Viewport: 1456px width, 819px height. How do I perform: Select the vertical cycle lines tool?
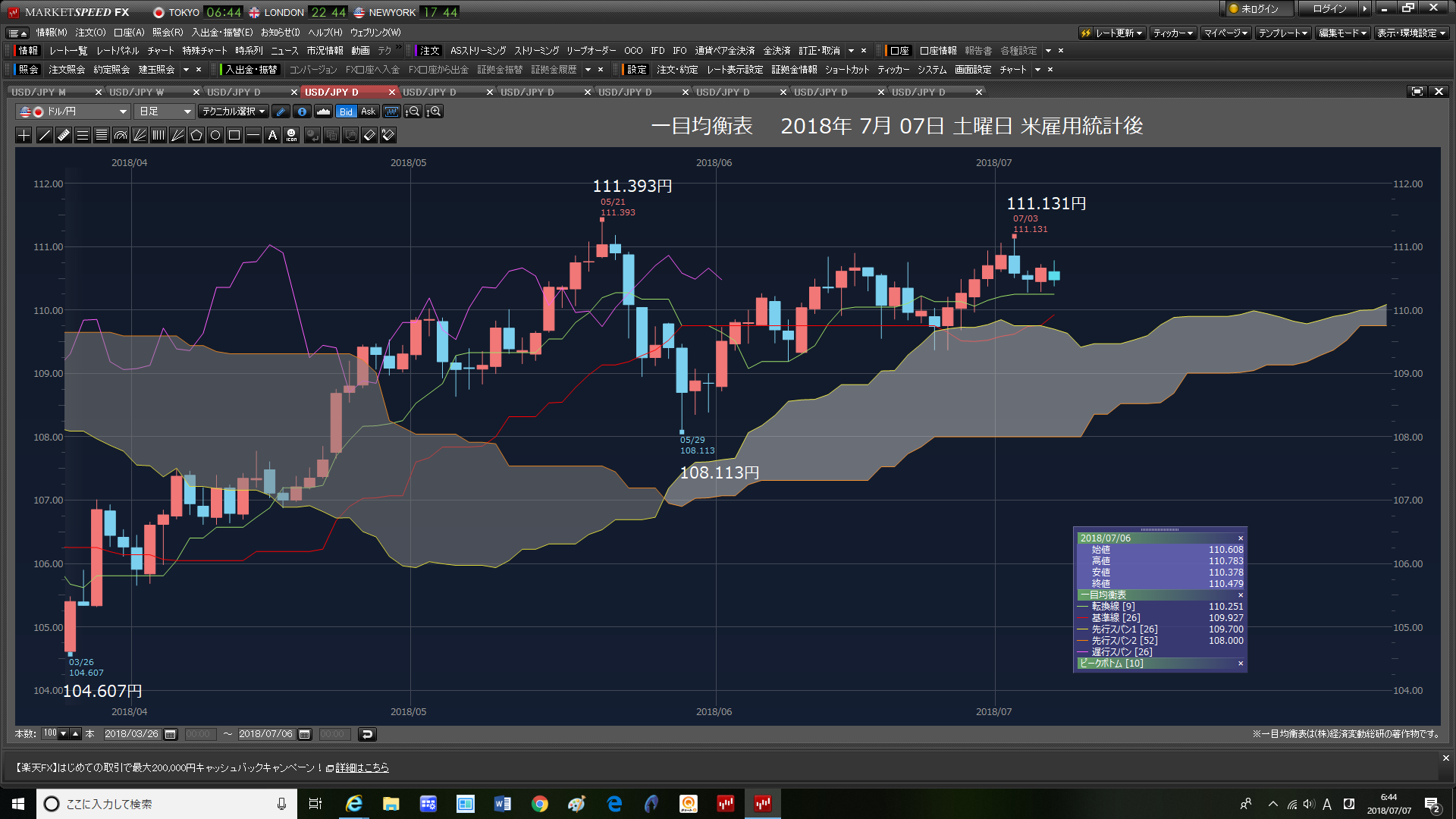click(158, 136)
